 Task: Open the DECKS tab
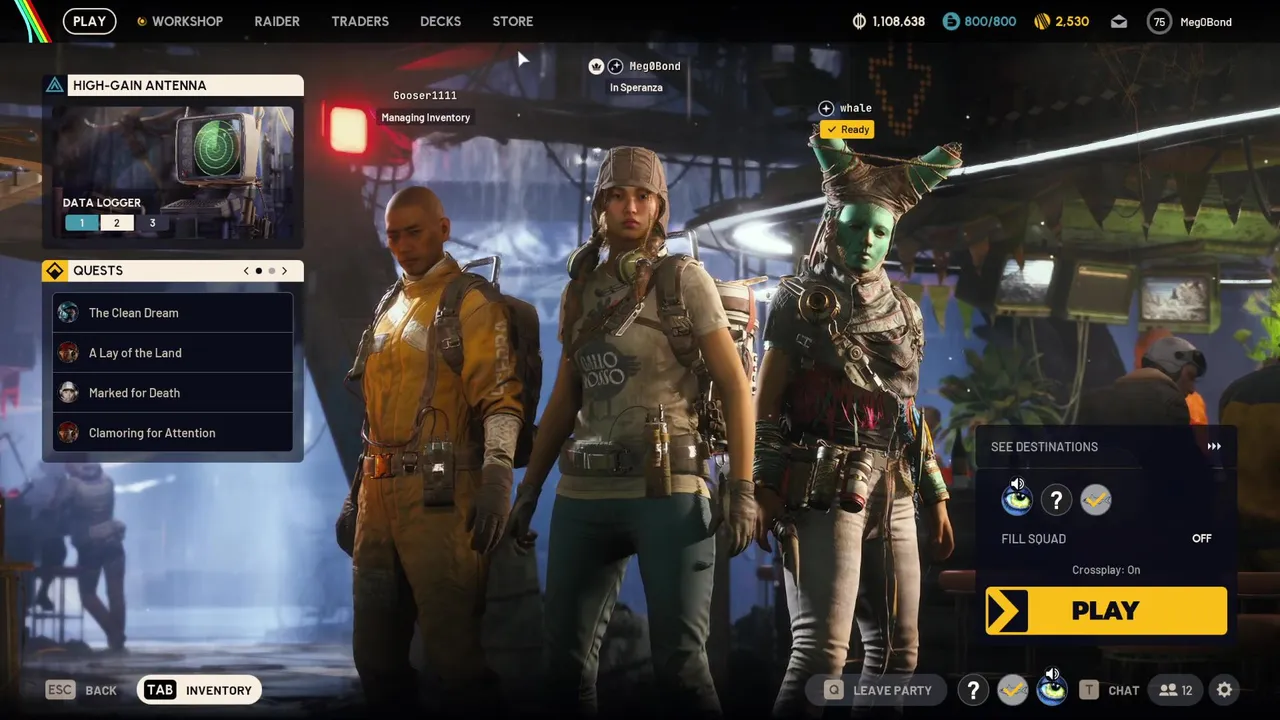pos(441,21)
